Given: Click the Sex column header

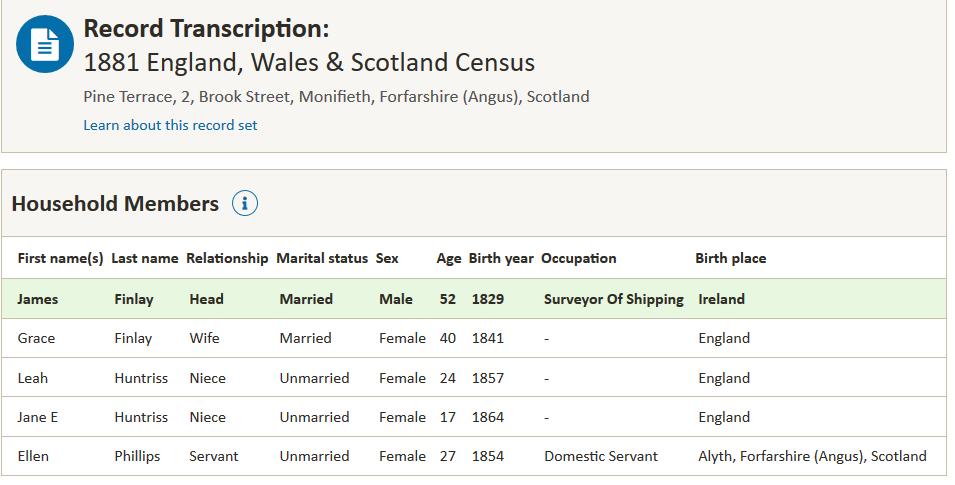Looking at the screenshot, I should (x=387, y=258).
